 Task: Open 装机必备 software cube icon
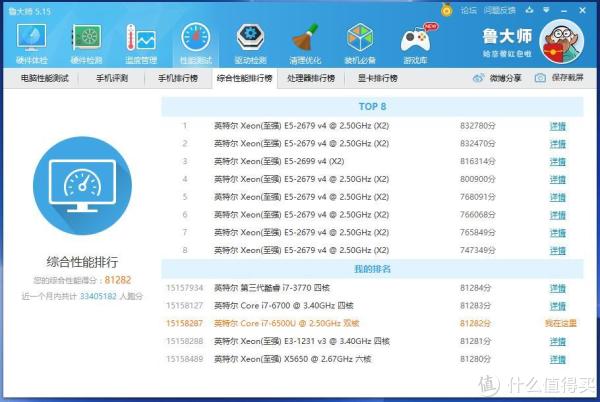click(360, 43)
